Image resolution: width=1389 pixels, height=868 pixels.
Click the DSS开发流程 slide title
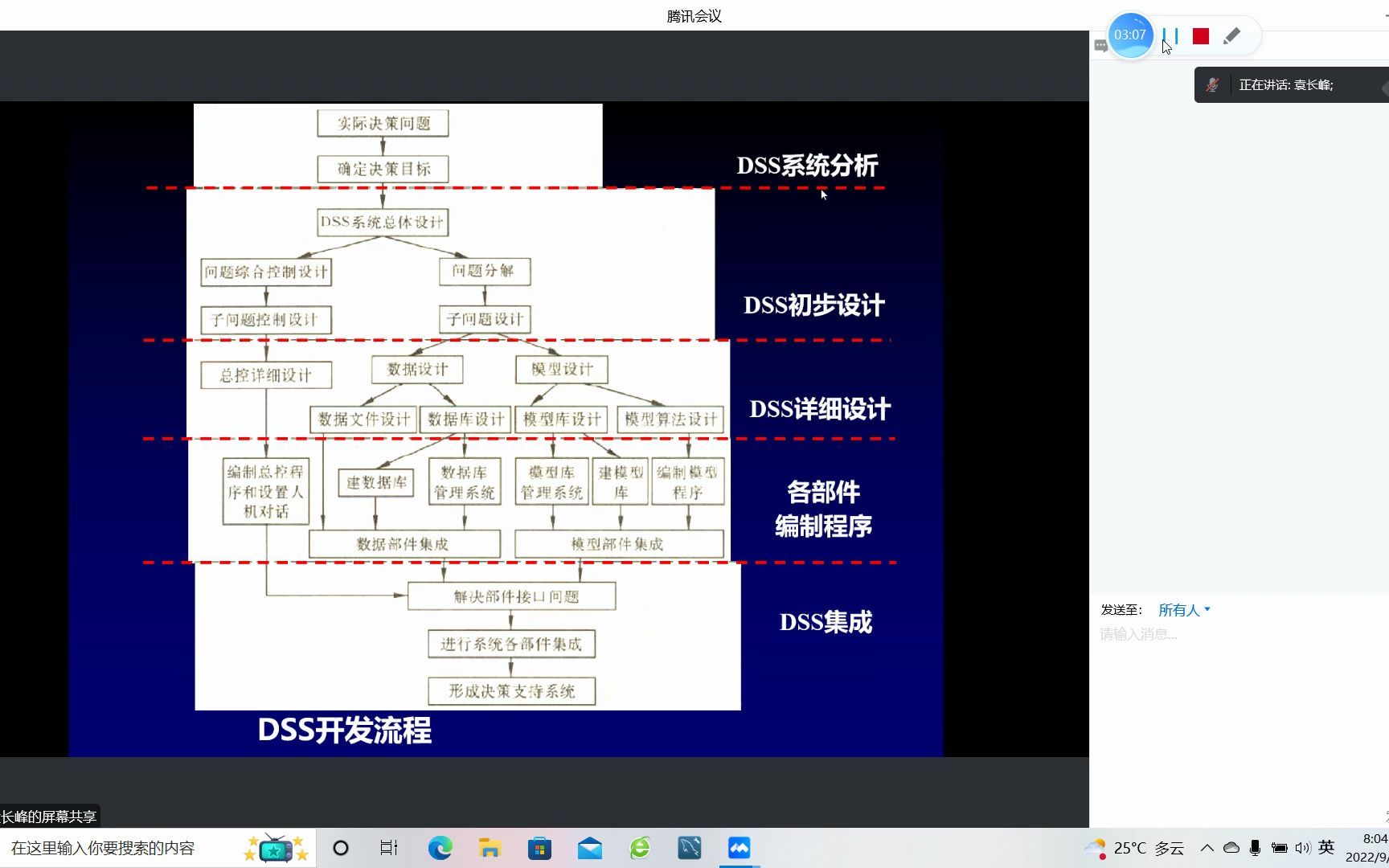tap(345, 731)
